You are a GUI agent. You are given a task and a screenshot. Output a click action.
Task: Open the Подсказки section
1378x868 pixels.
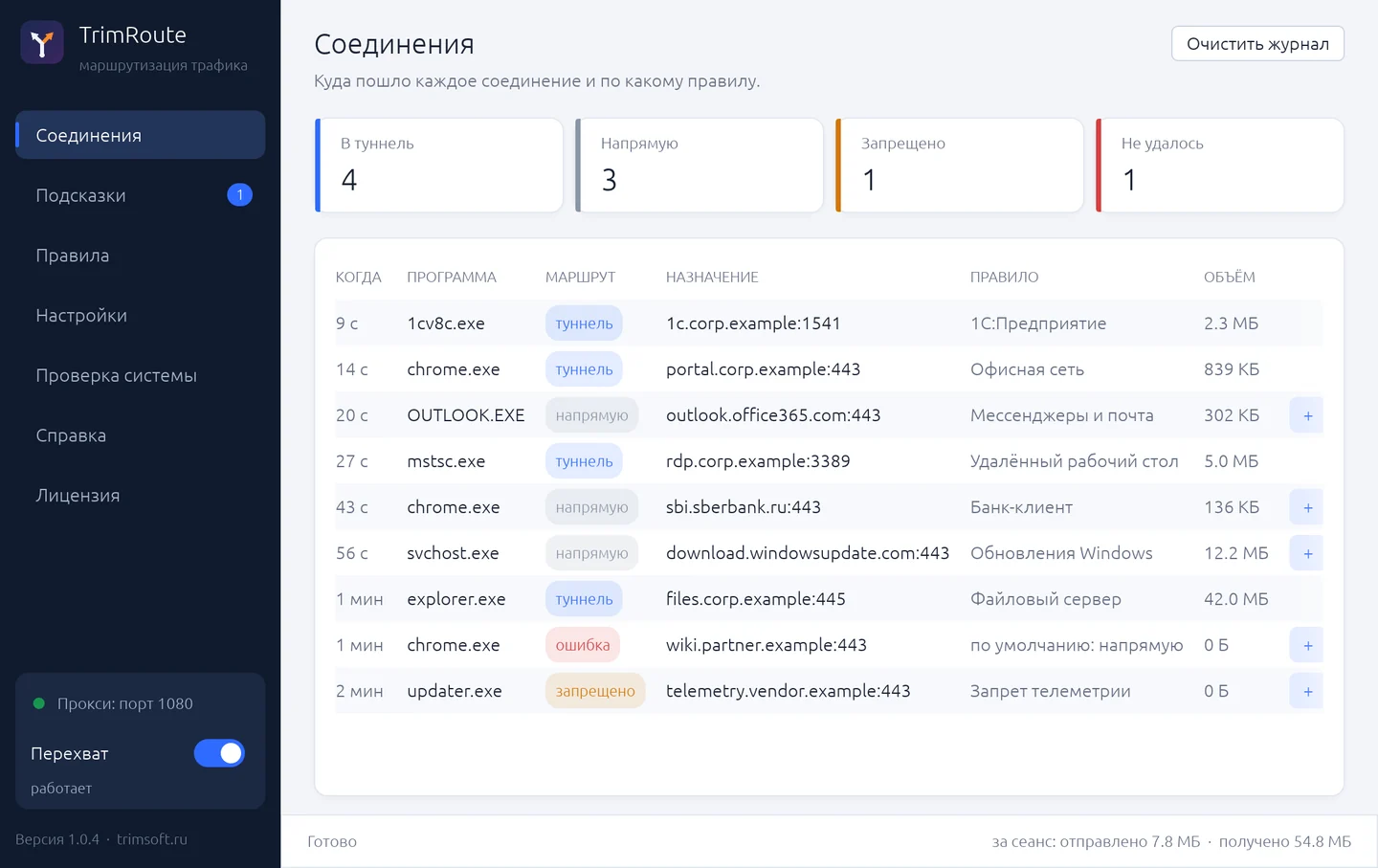click(x=141, y=195)
